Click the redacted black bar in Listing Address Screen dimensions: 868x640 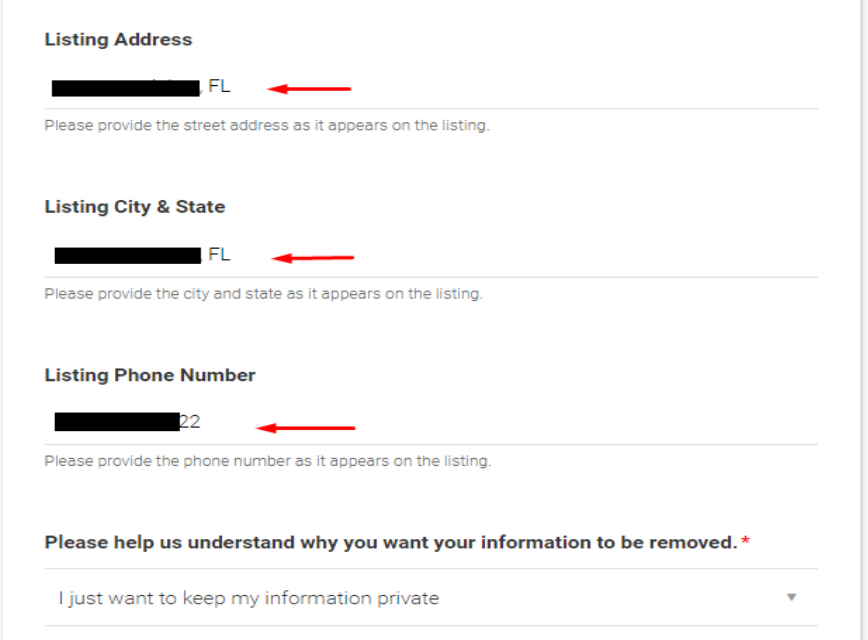[x=126, y=88]
